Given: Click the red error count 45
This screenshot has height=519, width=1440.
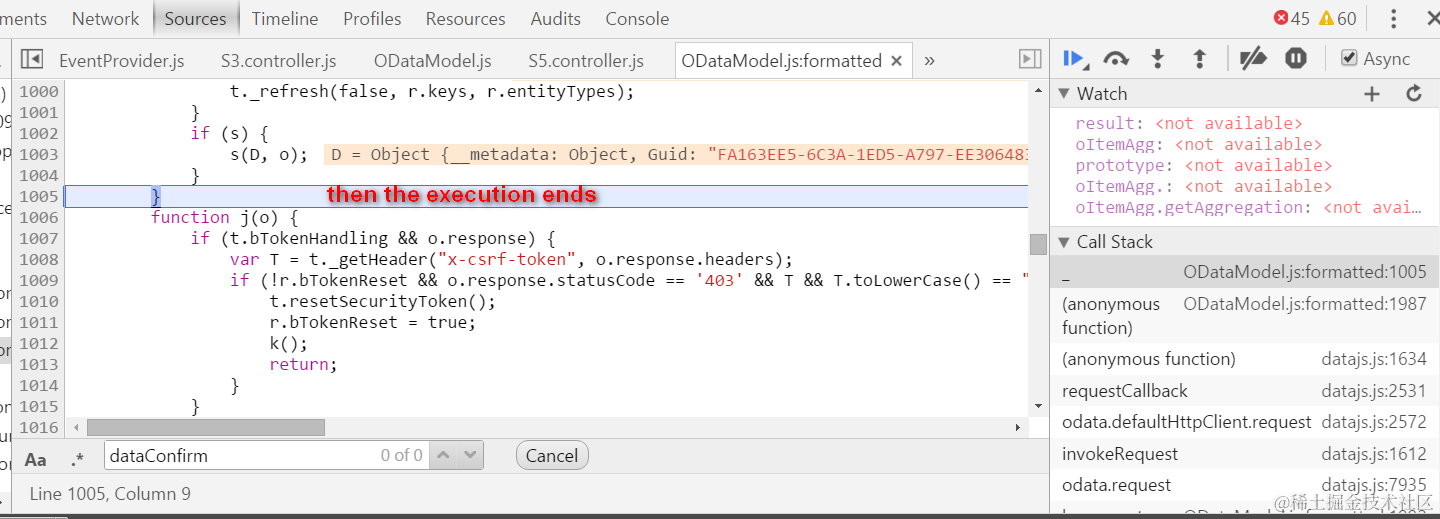Looking at the screenshot, I should click(1291, 19).
